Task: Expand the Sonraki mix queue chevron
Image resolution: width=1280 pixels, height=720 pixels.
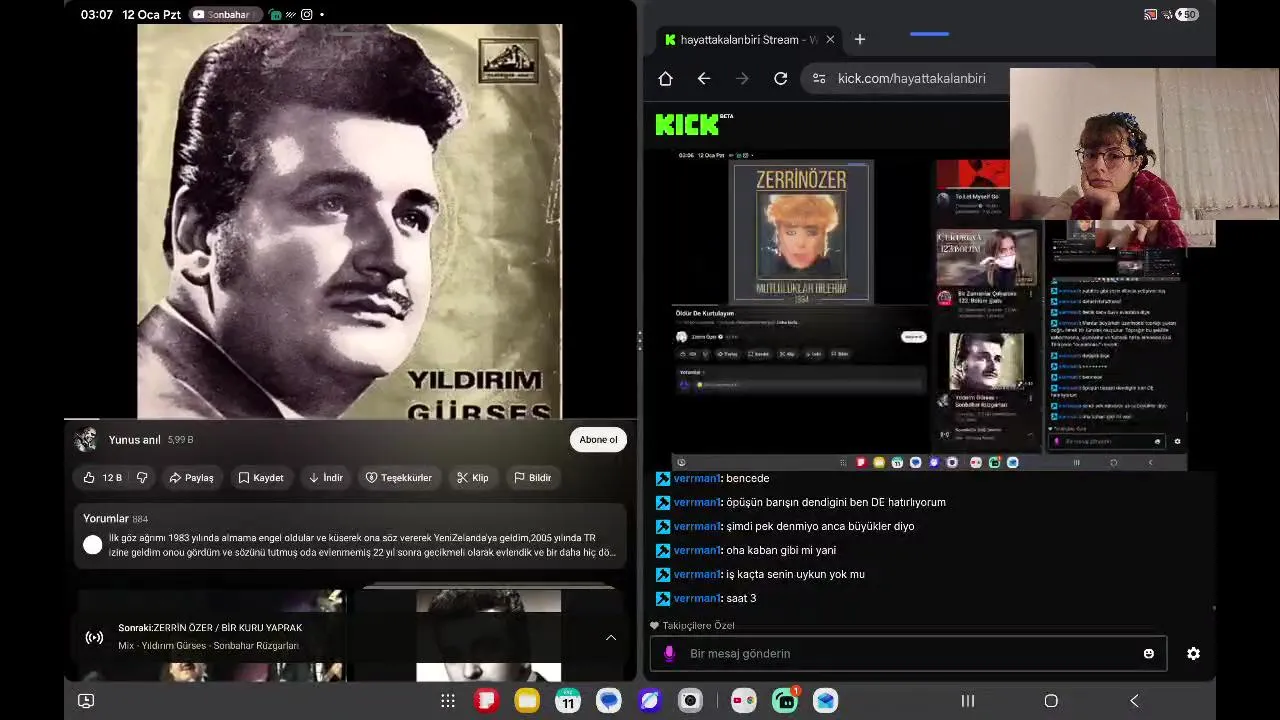Action: tap(611, 637)
